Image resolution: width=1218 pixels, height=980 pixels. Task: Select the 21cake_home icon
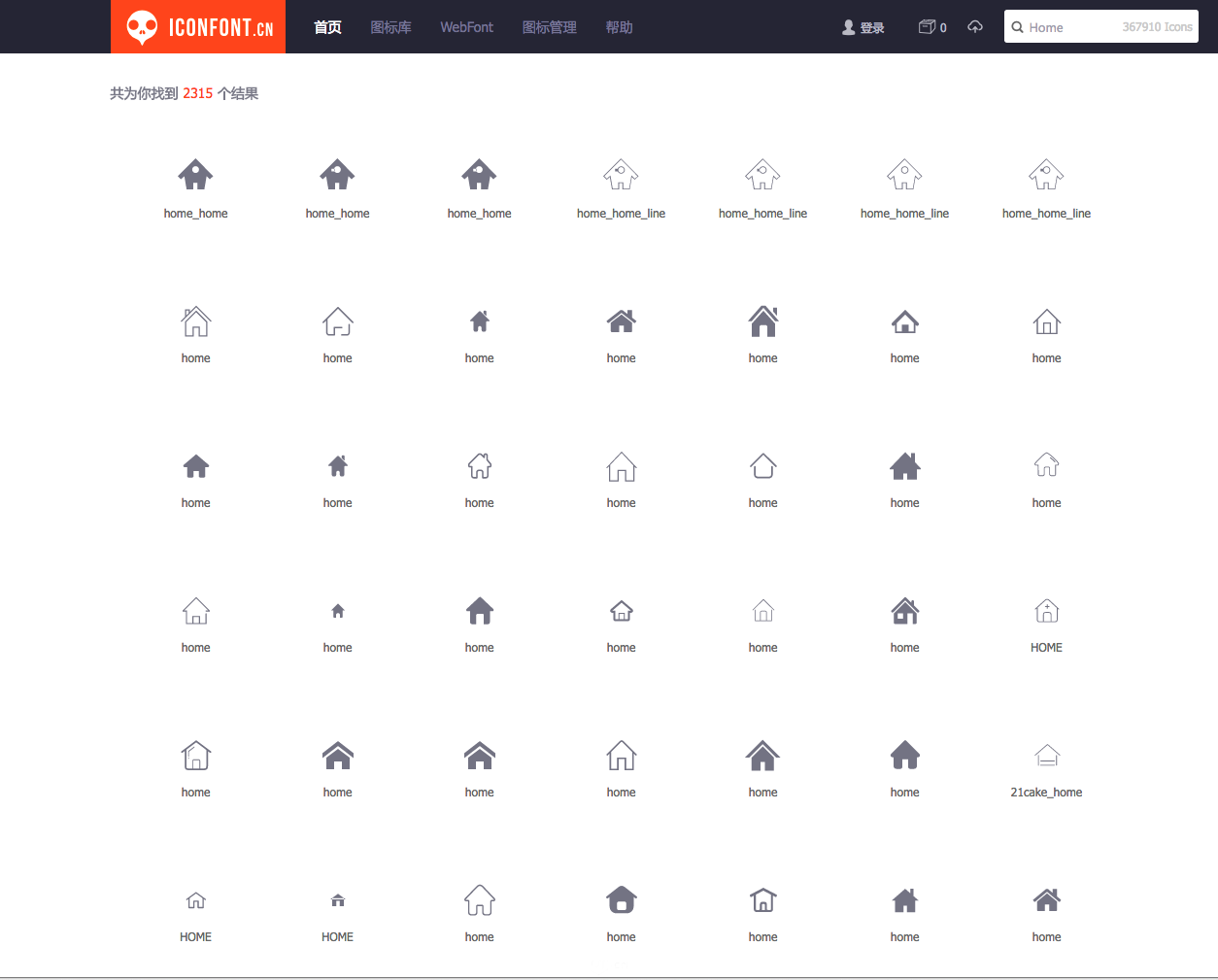(x=1046, y=755)
